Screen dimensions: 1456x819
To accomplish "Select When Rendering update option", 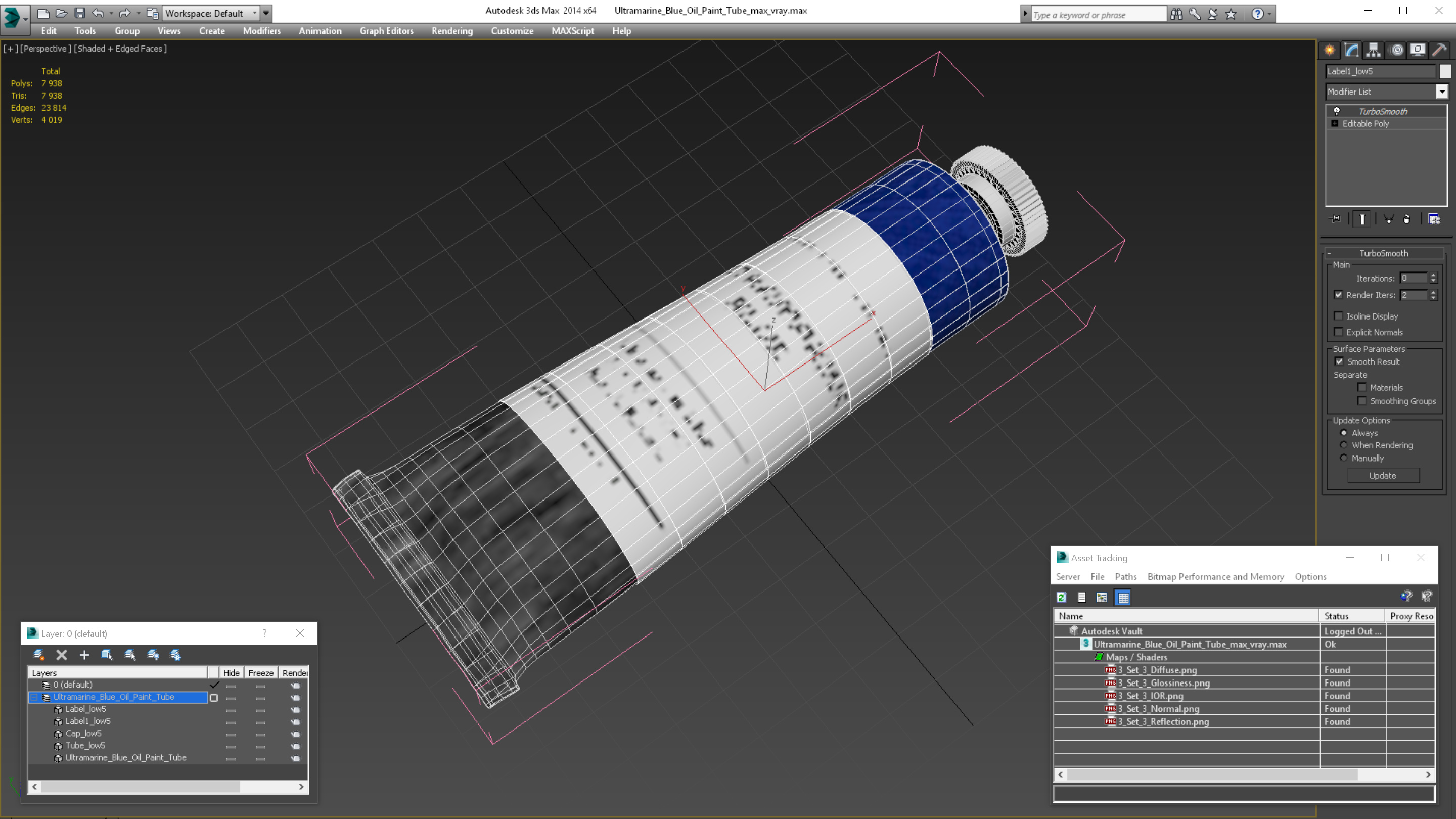I will [1344, 445].
